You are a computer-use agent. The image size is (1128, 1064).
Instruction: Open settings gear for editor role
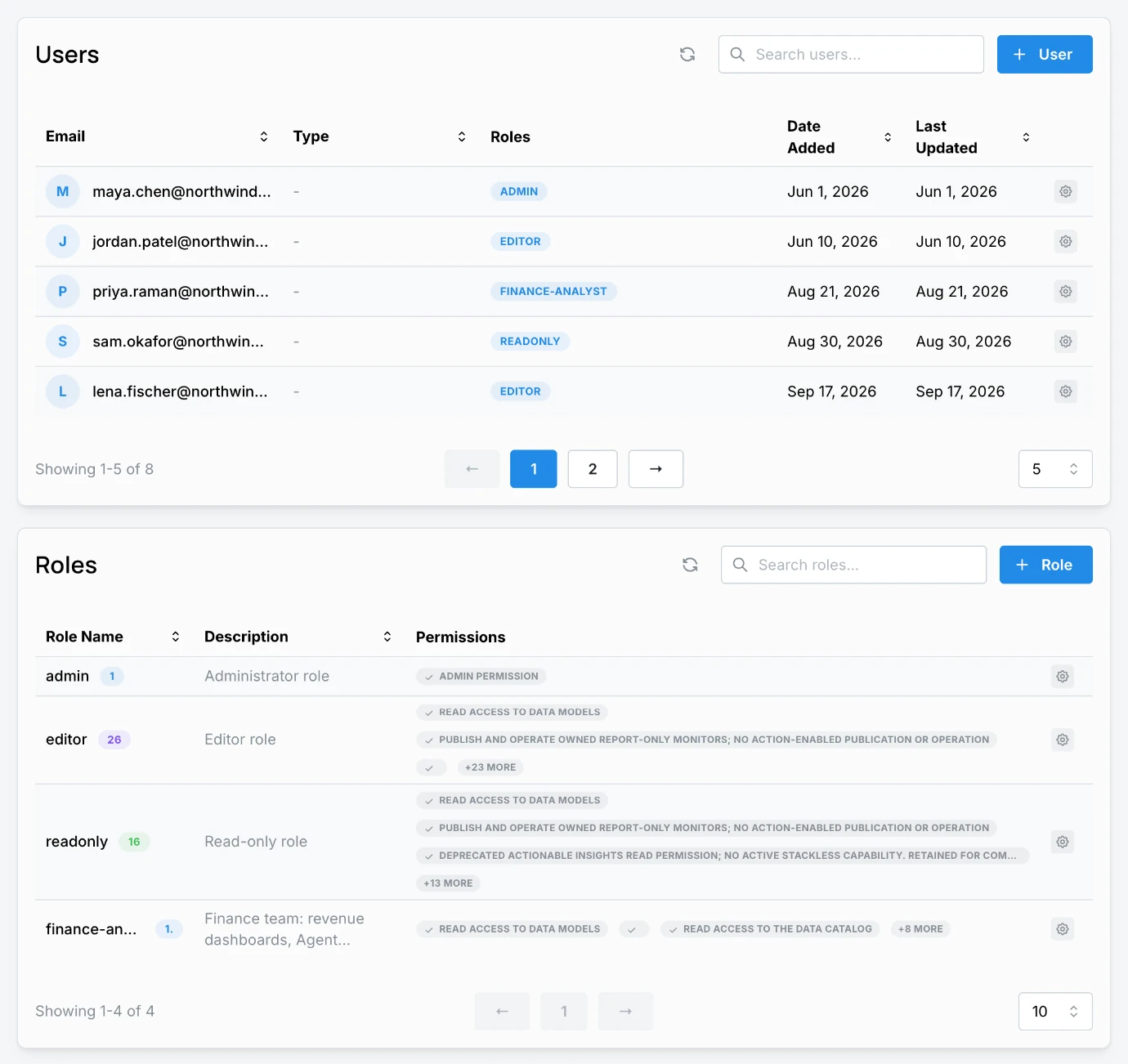(1063, 740)
